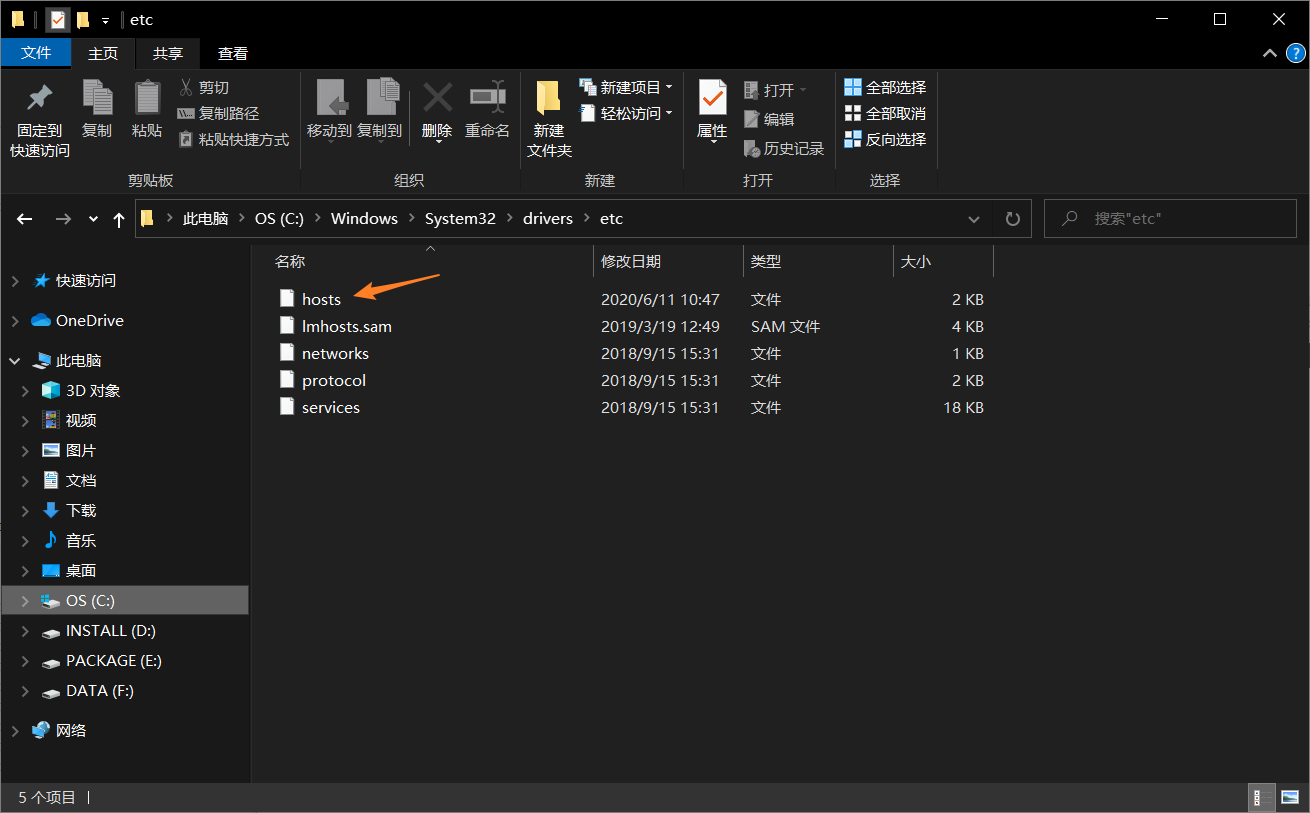
Task: Click Copy path (复制路径)
Action: [x=218, y=114]
